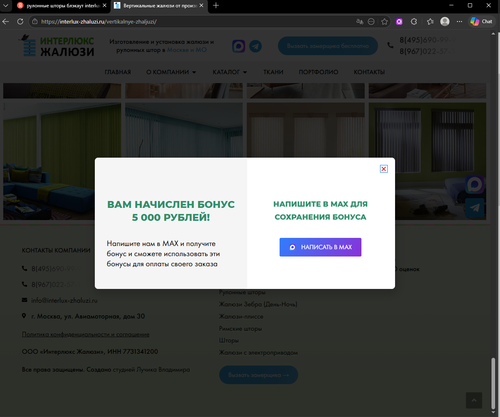View site information lock icon
This screenshot has width=500, height=417.
[x=35, y=22]
